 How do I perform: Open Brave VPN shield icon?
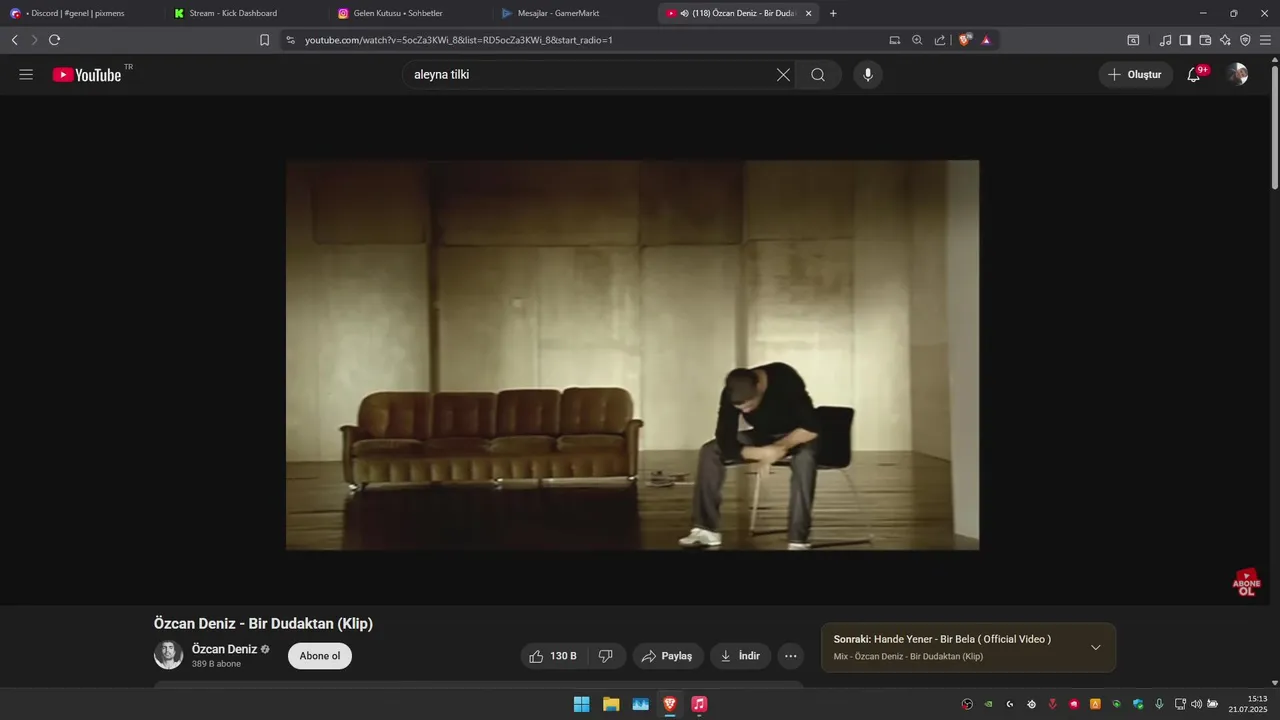(x=1245, y=40)
